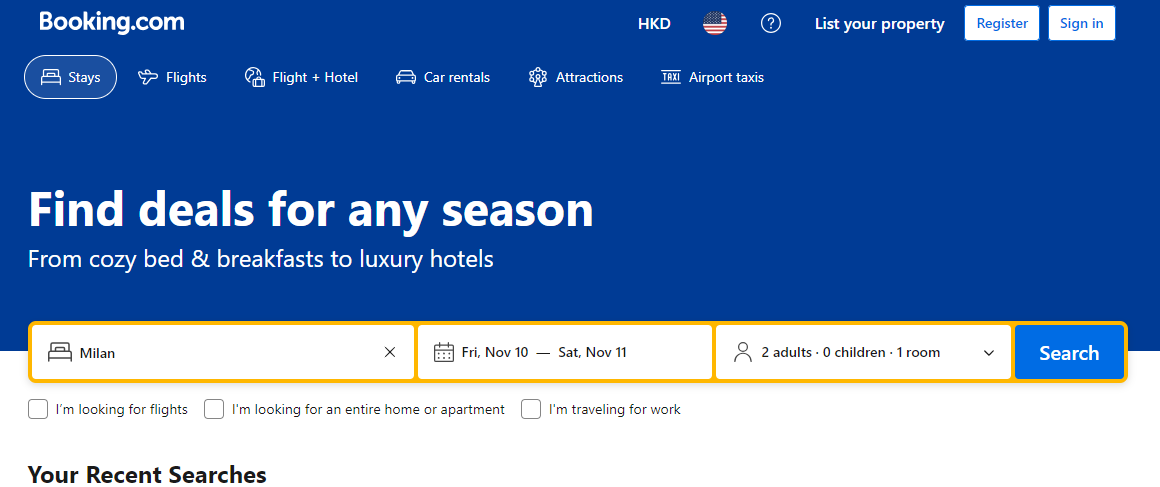The height and width of the screenshot is (487, 1160).
Task: Switch to the Flights tab
Action: coord(173,77)
